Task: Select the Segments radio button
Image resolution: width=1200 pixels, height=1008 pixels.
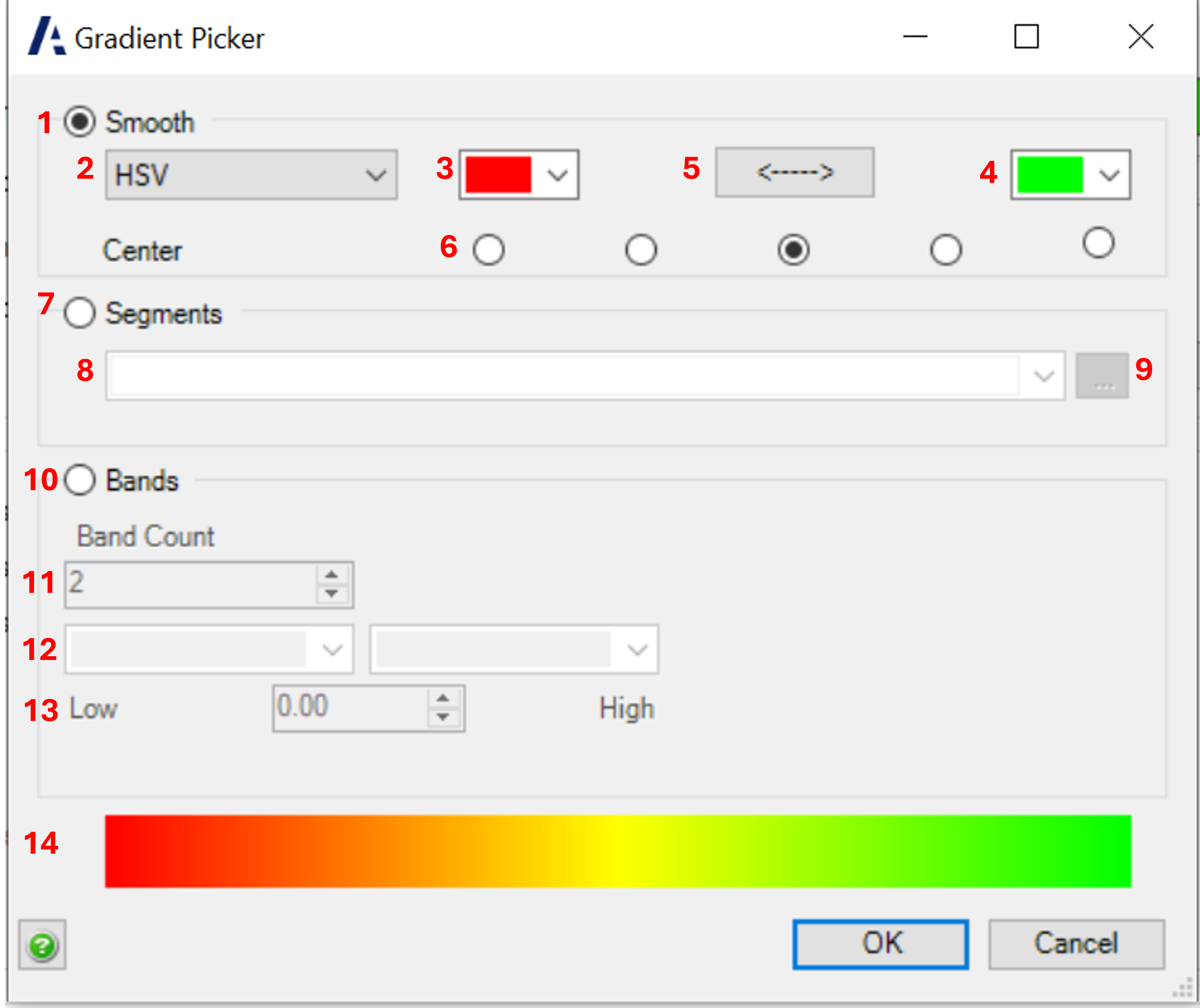Action: coord(79,313)
